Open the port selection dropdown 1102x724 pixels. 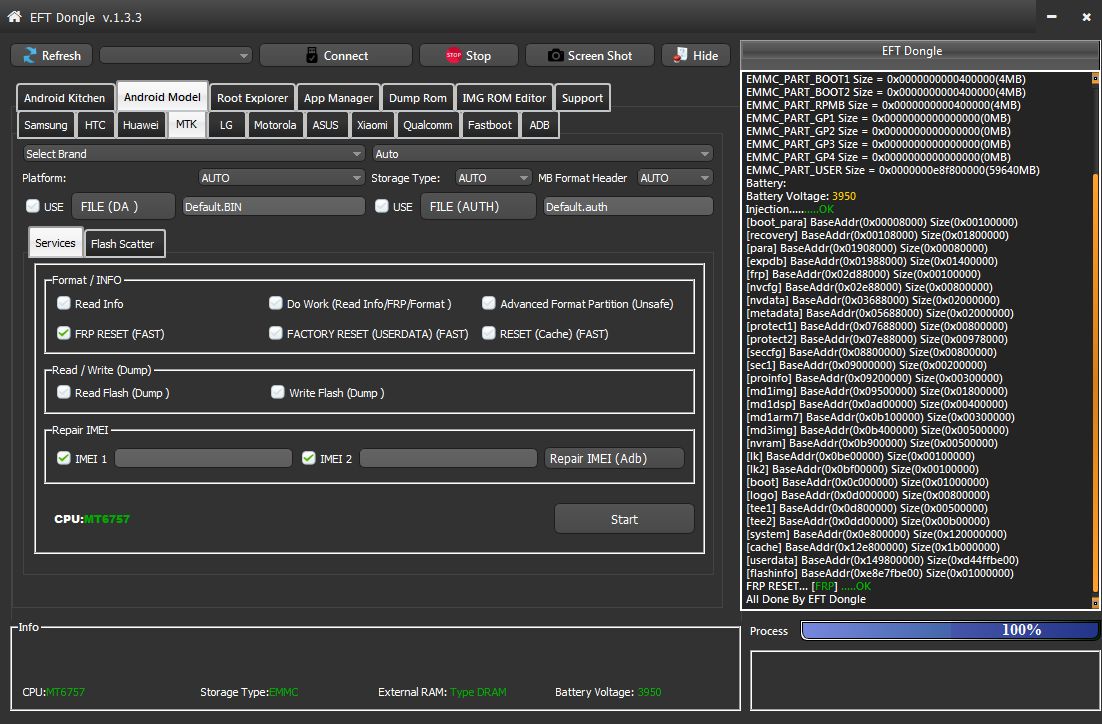pyautogui.click(x=176, y=56)
